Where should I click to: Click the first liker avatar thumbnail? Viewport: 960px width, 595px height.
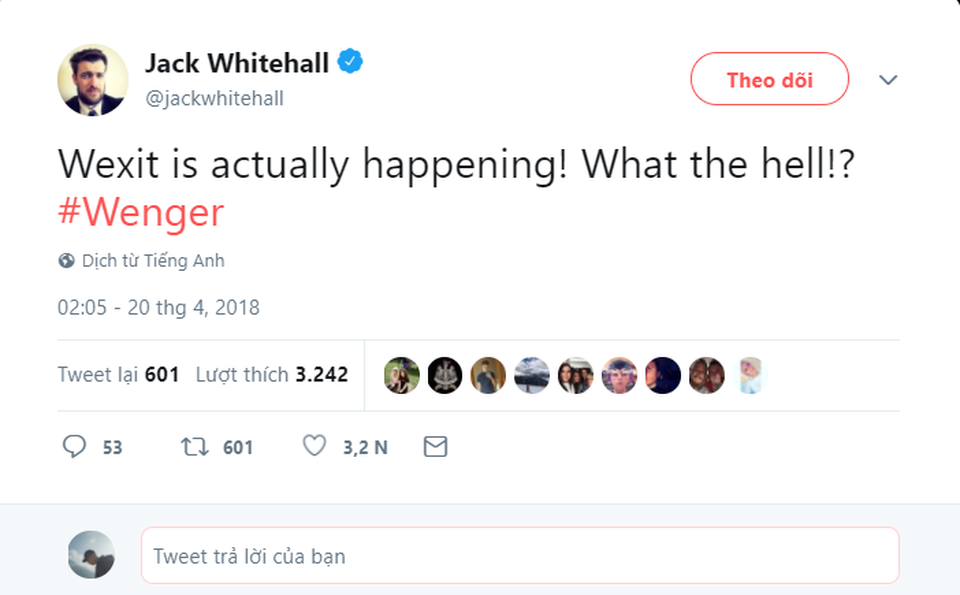(x=402, y=375)
